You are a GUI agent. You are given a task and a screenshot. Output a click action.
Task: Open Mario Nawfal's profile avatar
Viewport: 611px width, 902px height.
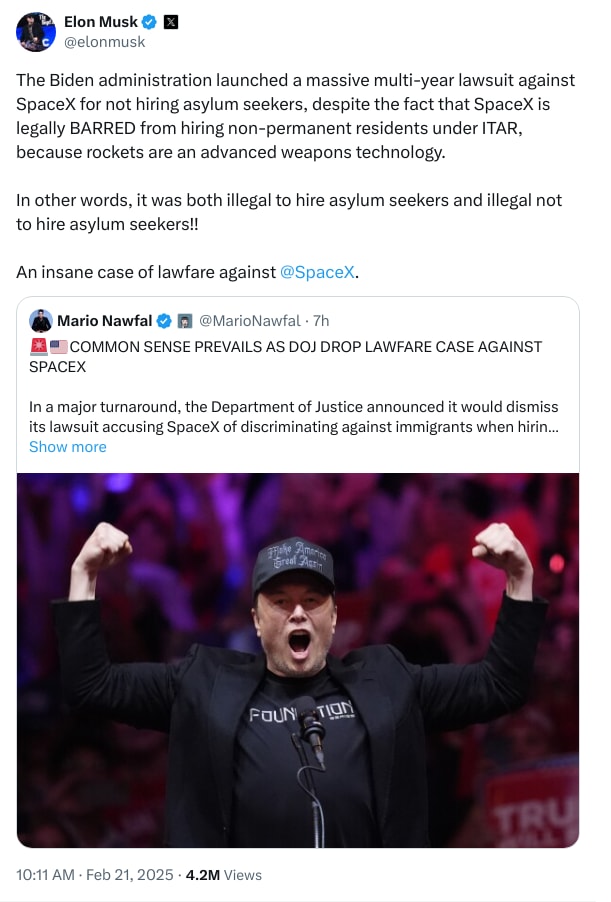pos(42,319)
